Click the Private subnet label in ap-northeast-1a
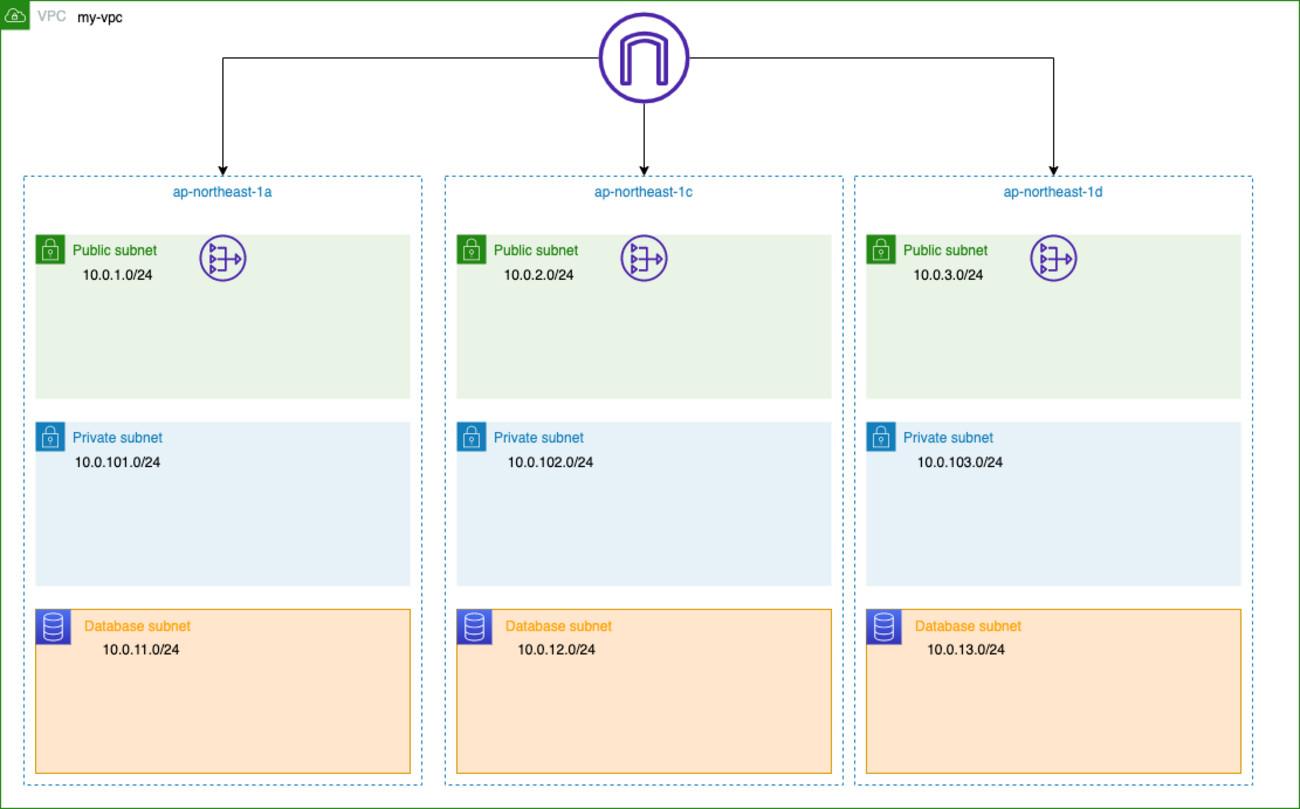 point(117,437)
